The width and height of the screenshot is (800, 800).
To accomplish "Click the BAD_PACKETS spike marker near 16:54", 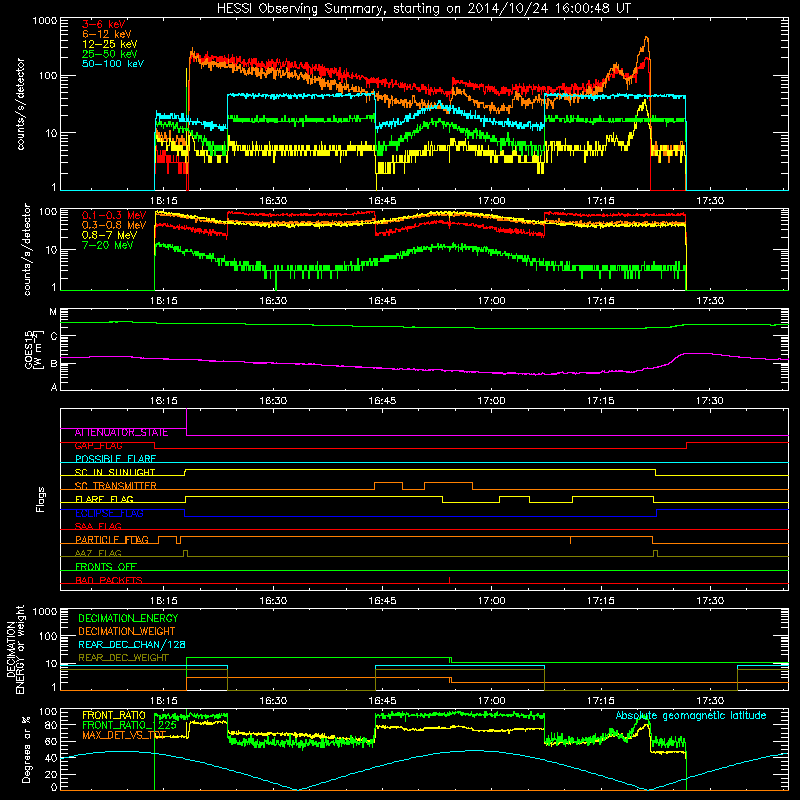I will pos(449,580).
